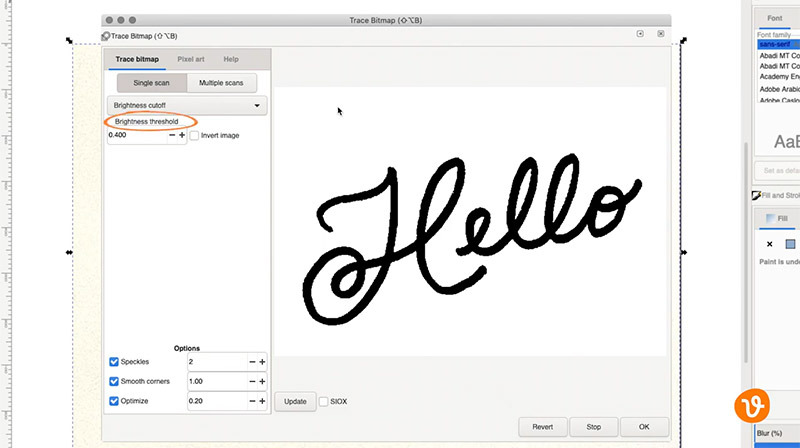Screen dimensions: 800x448
Task: Select the Adobe Arabic font family row
Action: pyautogui.click(x=779, y=89)
